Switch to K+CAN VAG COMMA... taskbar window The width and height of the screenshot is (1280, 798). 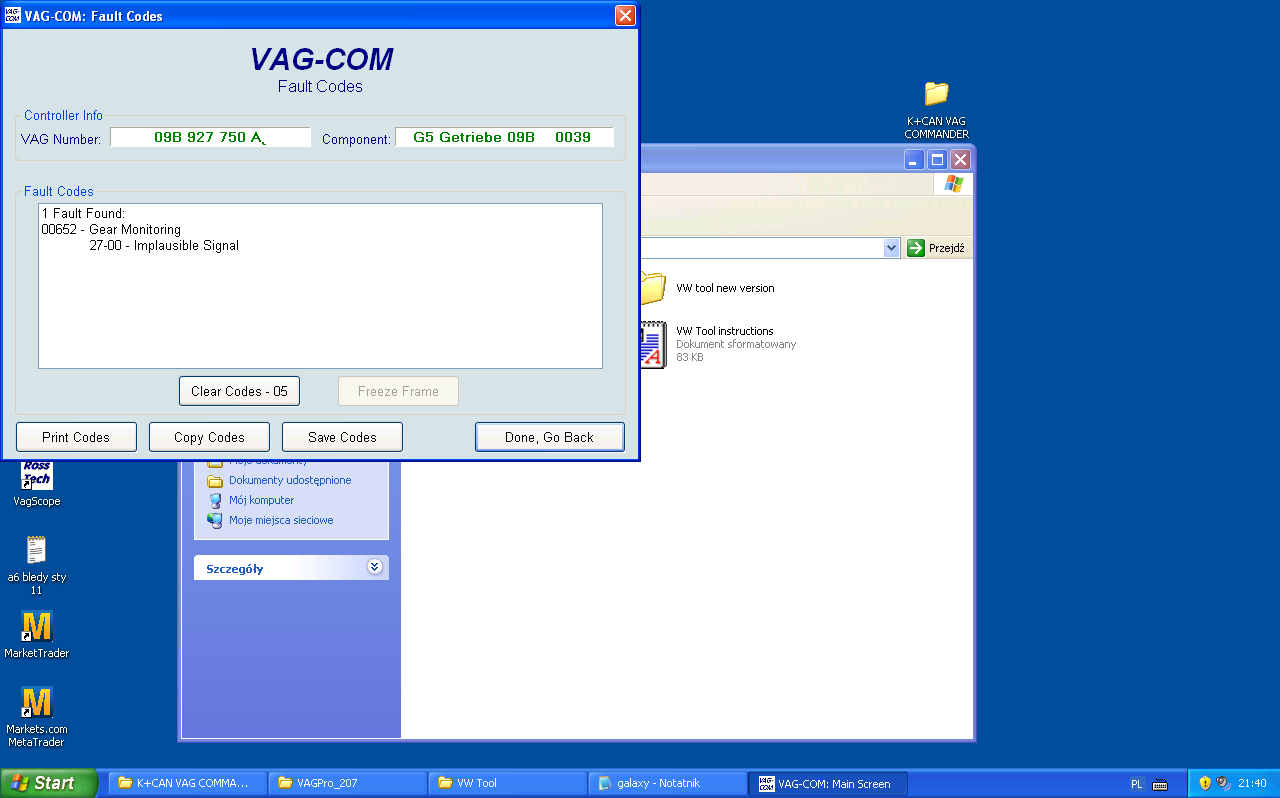click(187, 783)
